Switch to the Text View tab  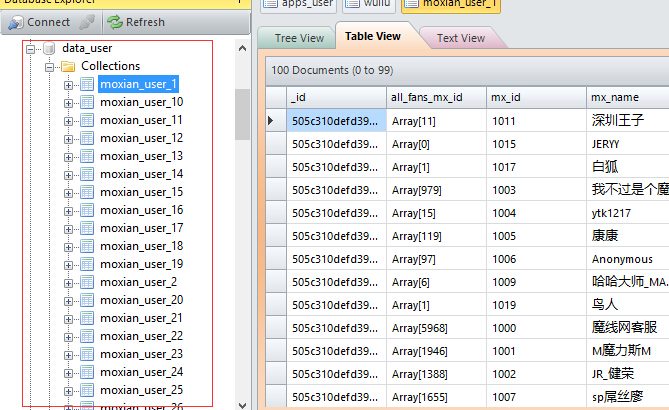pos(461,38)
